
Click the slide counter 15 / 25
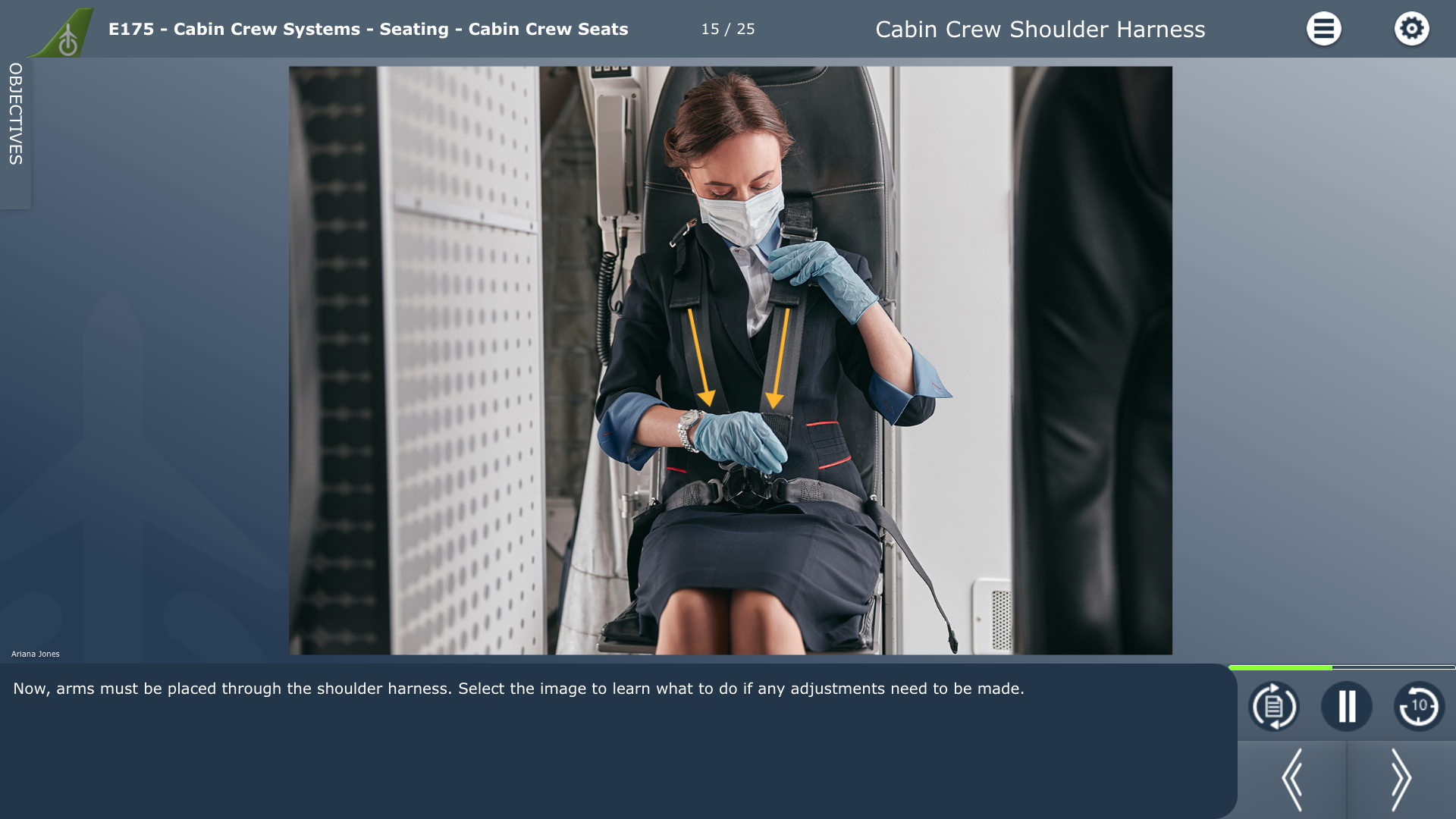[728, 29]
